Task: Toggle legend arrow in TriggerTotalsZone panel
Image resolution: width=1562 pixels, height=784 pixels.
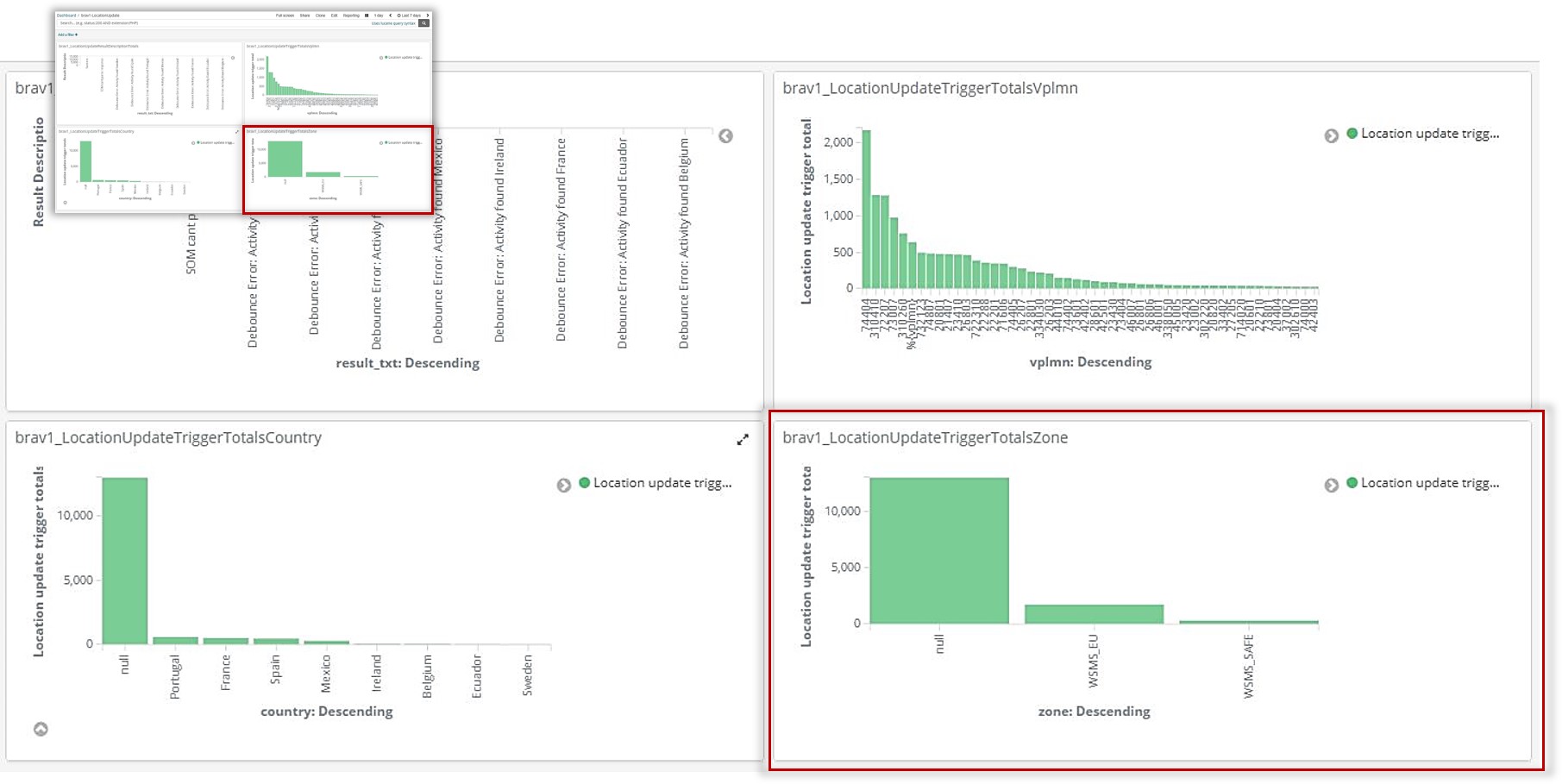Action: 1332,486
